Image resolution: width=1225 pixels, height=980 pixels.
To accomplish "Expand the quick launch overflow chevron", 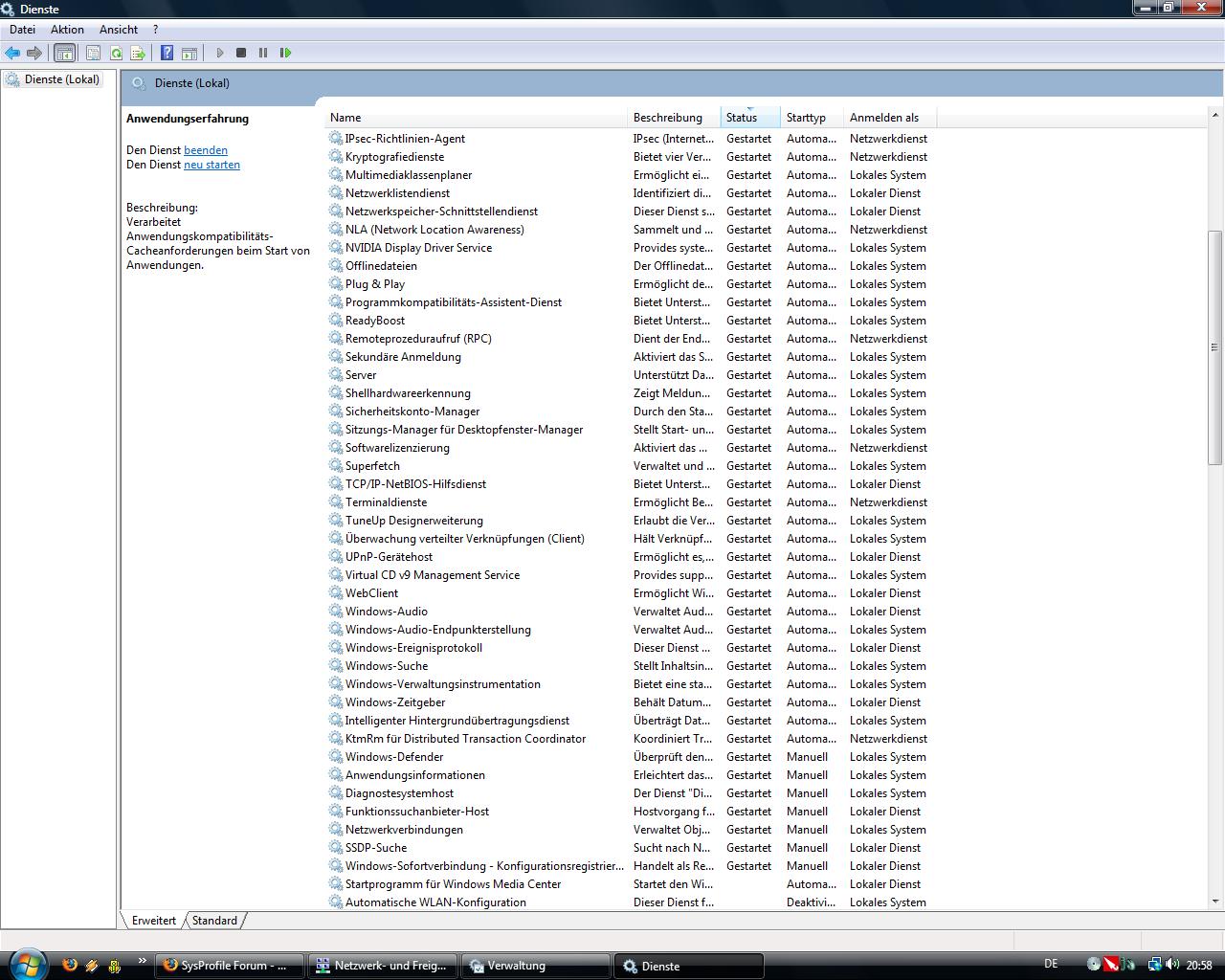I will click(143, 961).
